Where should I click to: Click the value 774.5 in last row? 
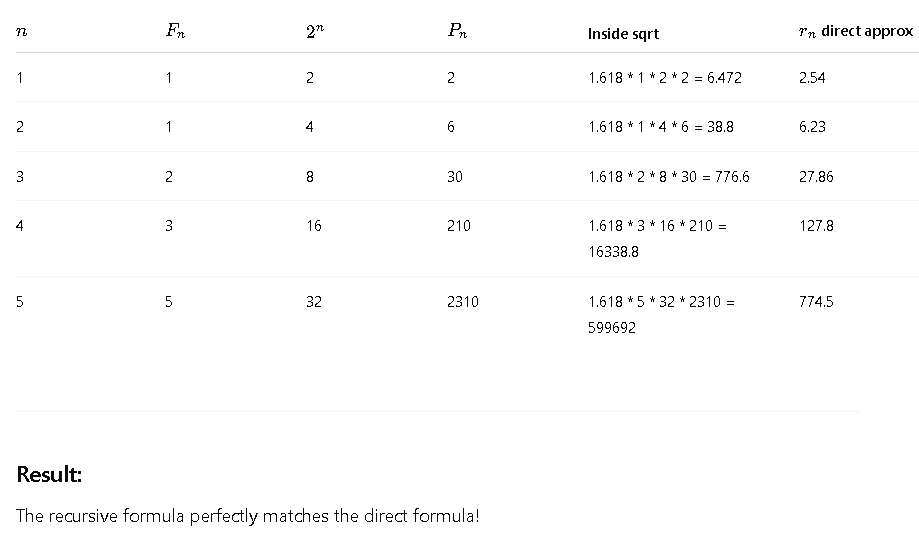(x=816, y=302)
